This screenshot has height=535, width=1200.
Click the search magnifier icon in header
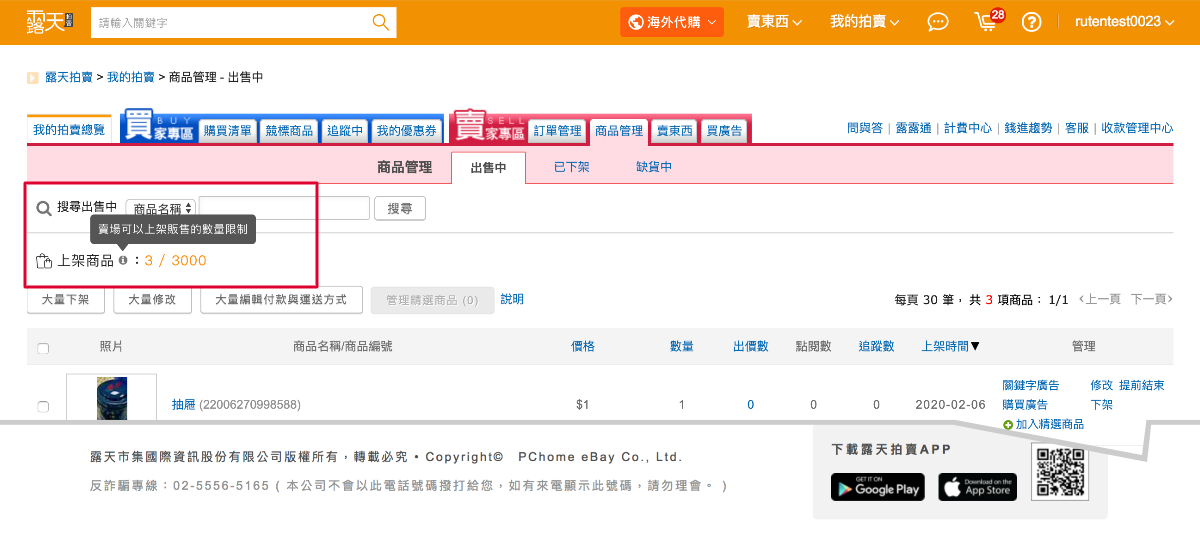(380, 22)
